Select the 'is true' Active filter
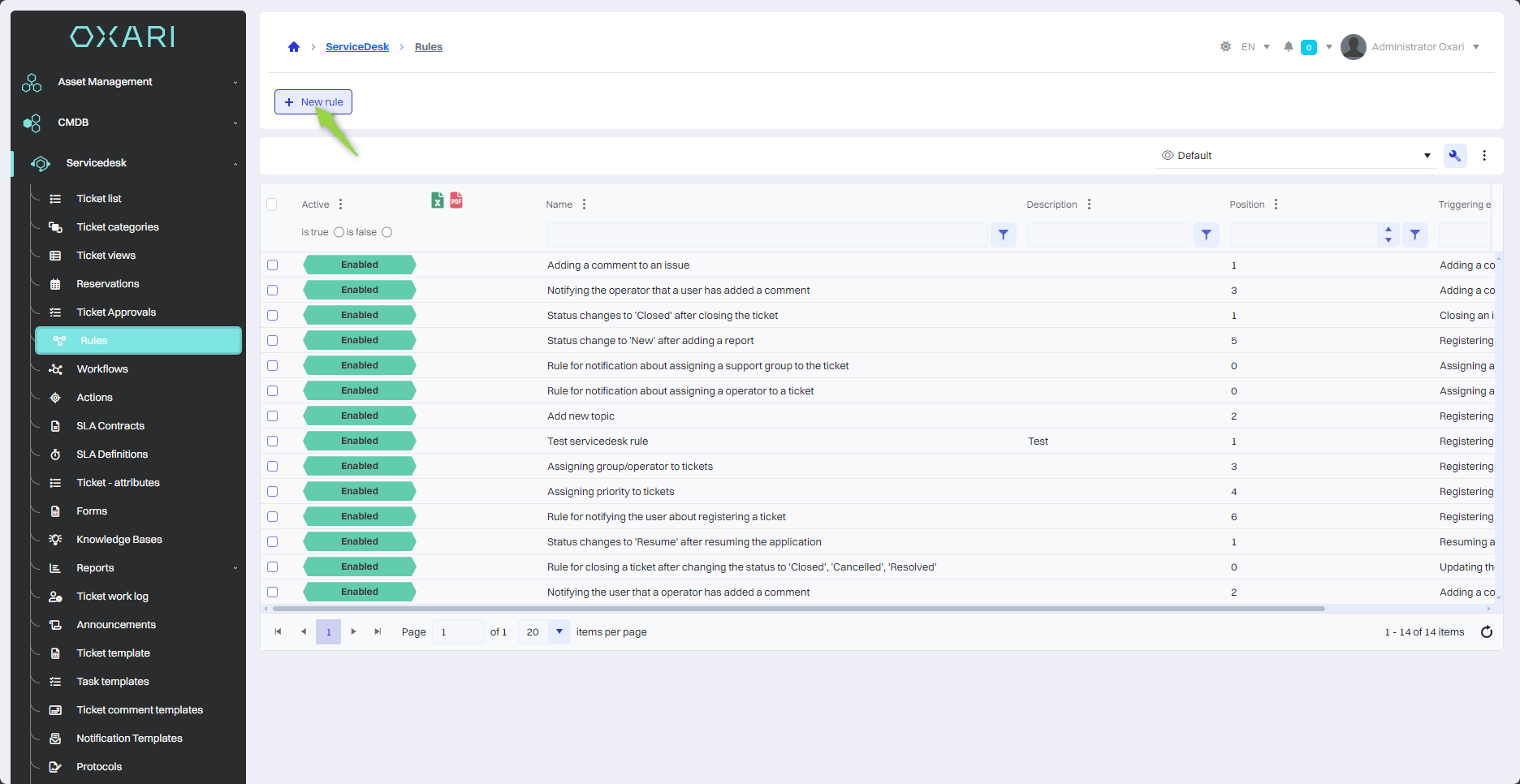This screenshot has width=1520, height=784. (x=339, y=232)
